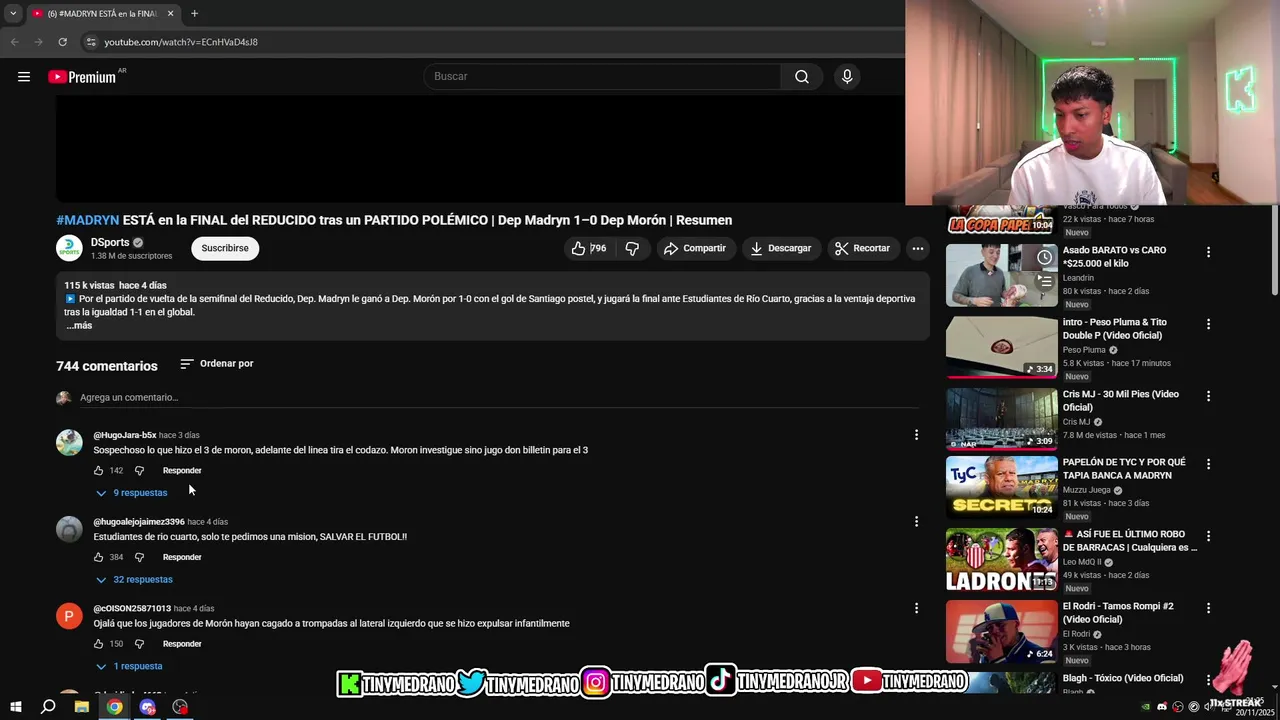Like HugoJara-b5x's comment
Screen dimensions: 1280x720
[99, 471]
